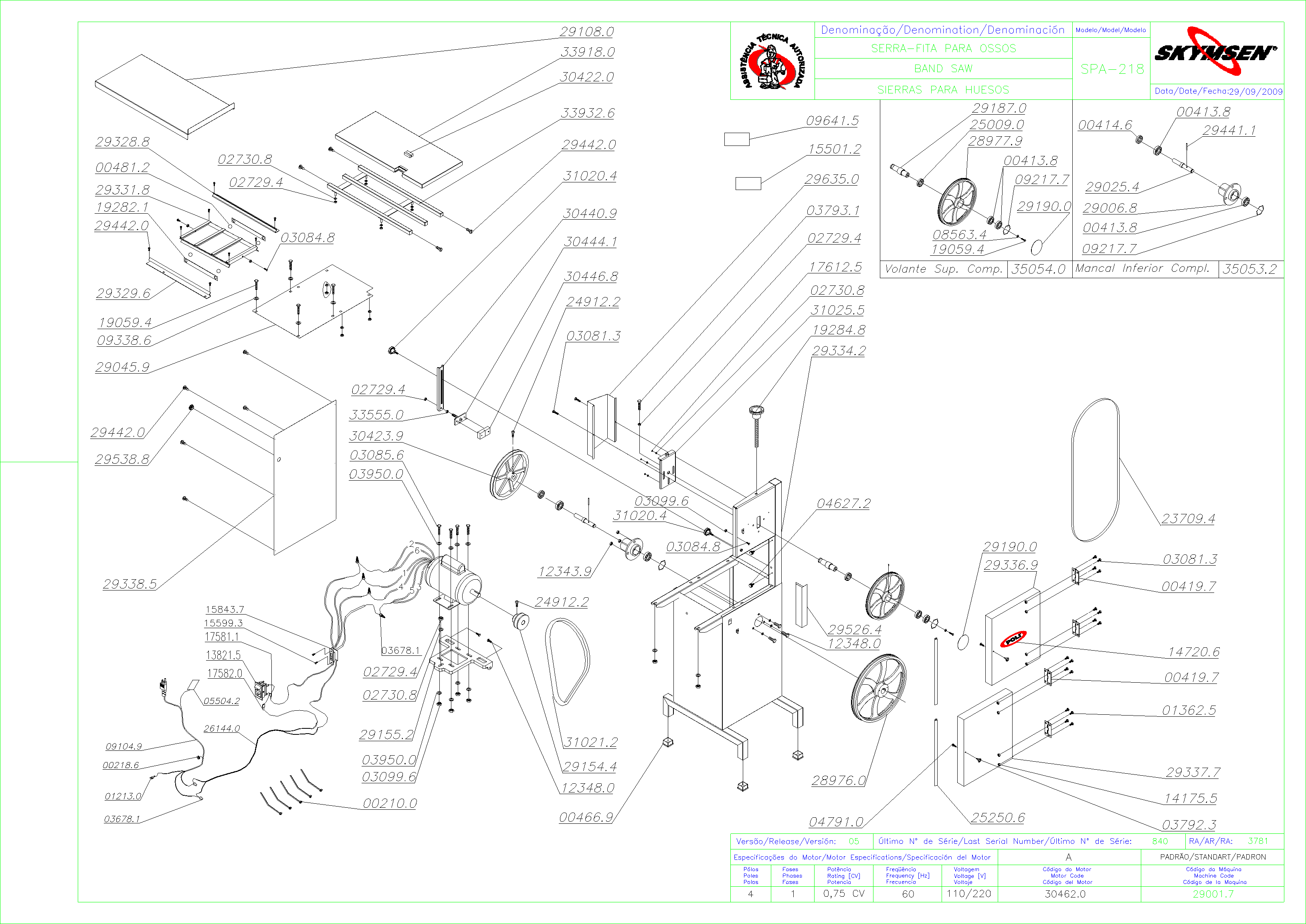Image resolution: width=1306 pixels, height=924 pixels.
Task: Select callout 00481.2
Action: [x=122, y=167]
